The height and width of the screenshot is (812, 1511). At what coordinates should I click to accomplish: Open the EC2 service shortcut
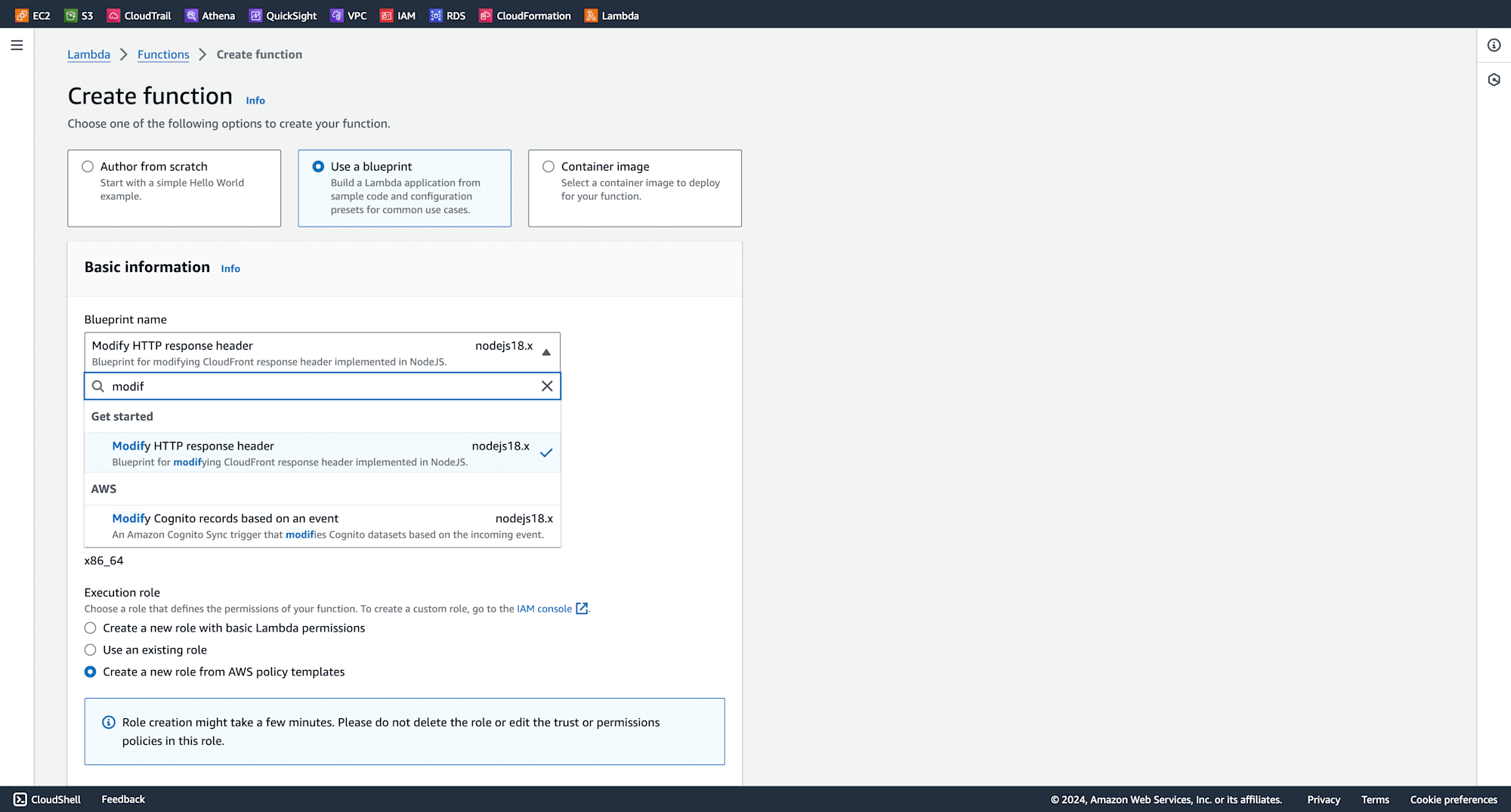[32, 15]
